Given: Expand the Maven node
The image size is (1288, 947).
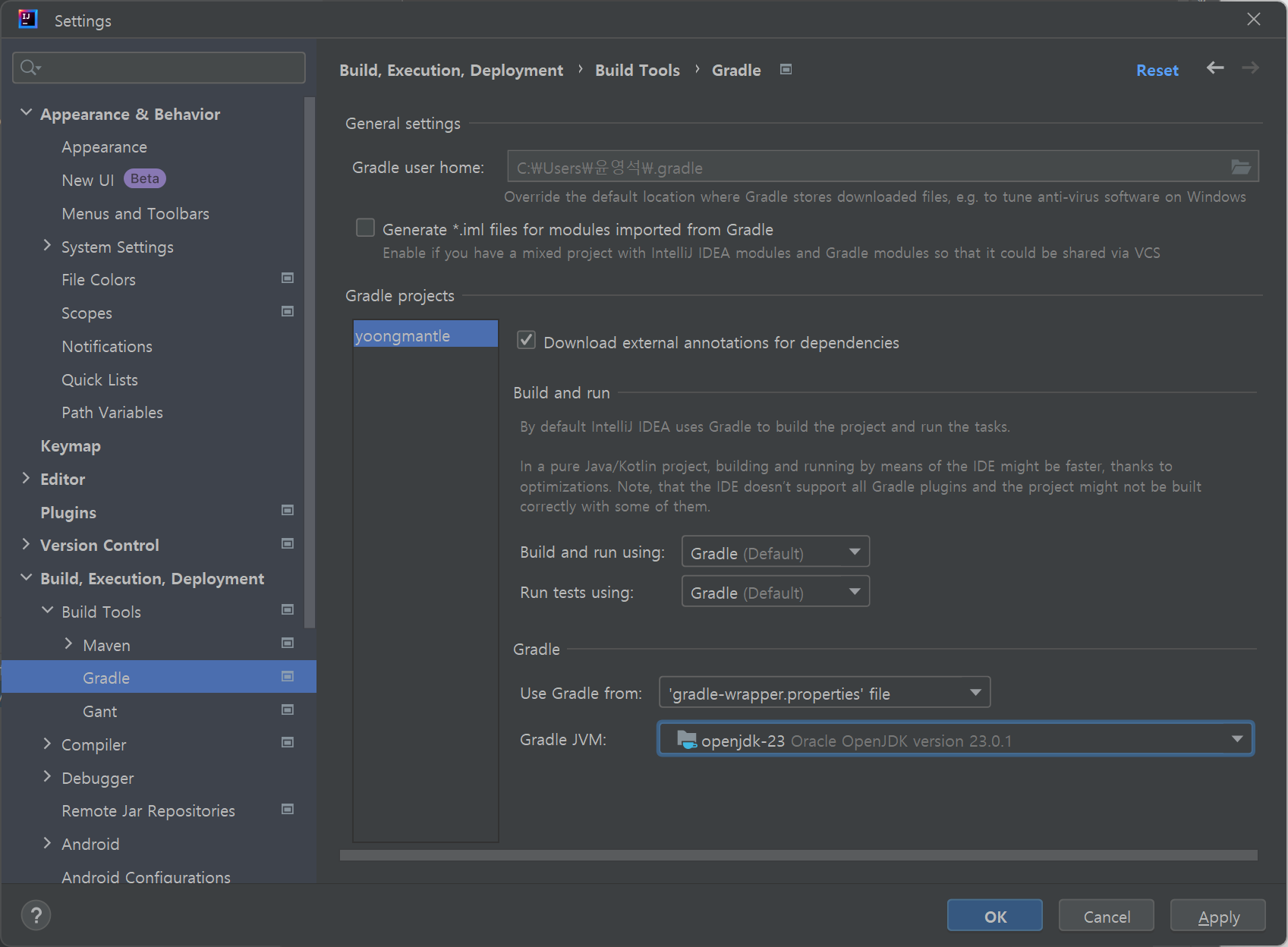Looking at the screenshot, I should point(68,643).
